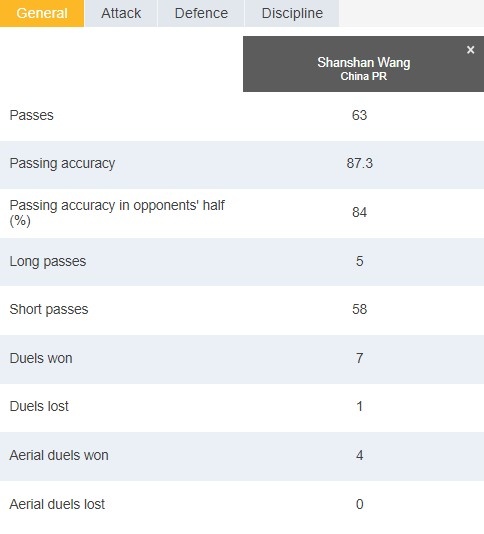Select the Aerial duels lost label

click(x=57, y=504)
